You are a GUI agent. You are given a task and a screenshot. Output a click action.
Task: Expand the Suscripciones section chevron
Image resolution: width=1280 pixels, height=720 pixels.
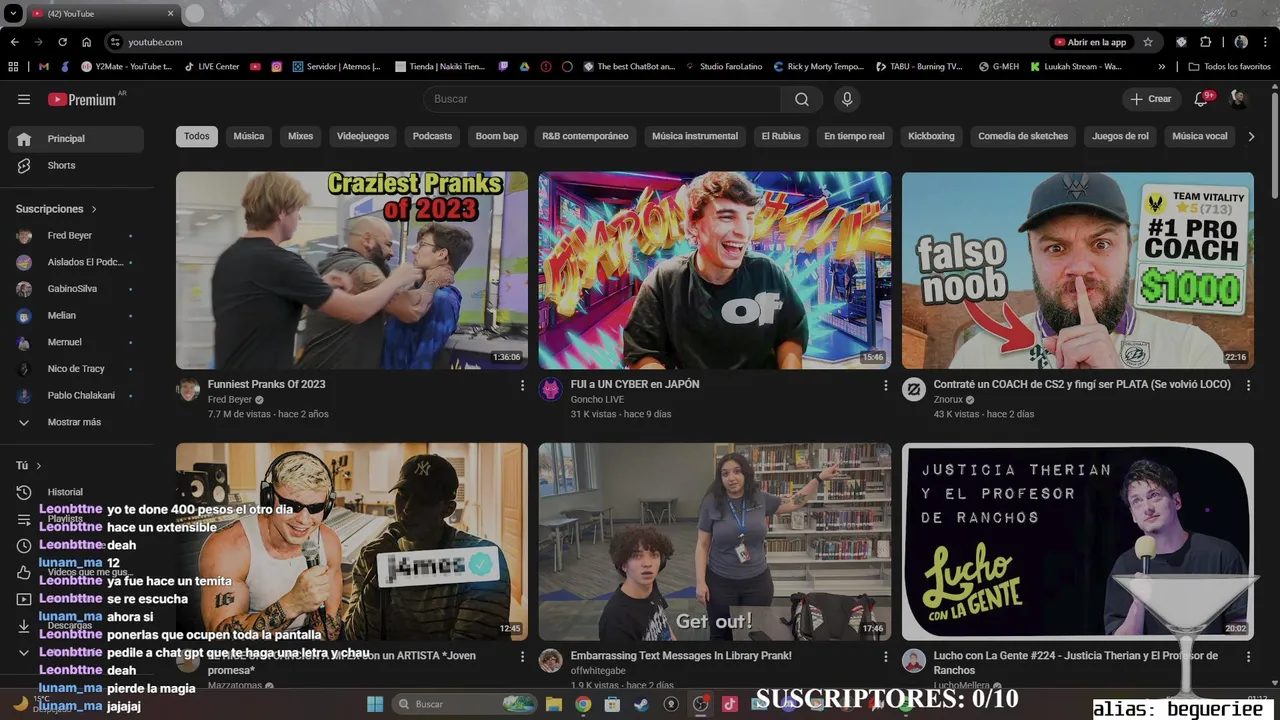pos(94,209)
